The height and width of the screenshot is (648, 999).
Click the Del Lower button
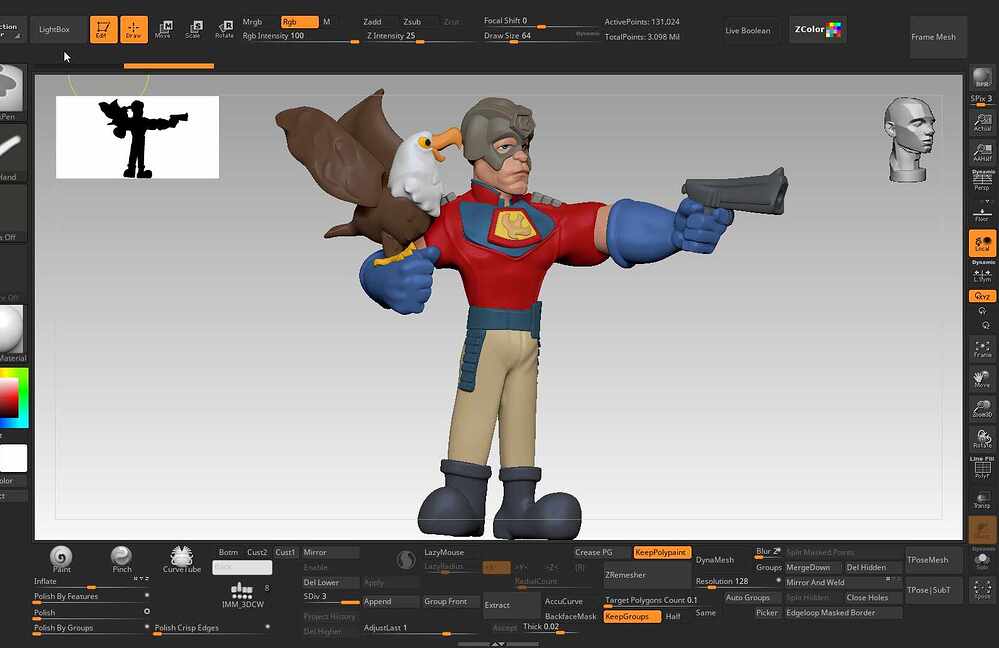point(330,582)
